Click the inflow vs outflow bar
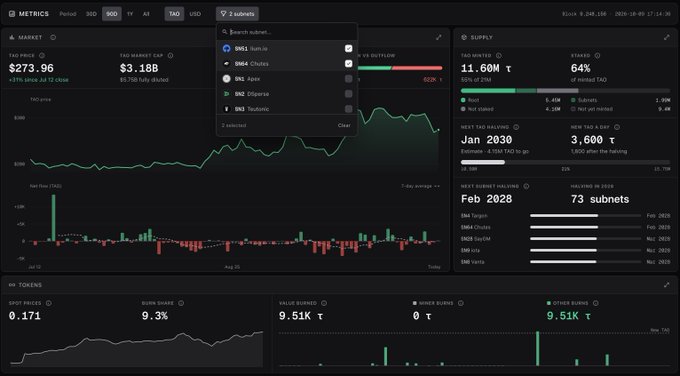The width and height of the screenshot is (680, 376). 399,68
